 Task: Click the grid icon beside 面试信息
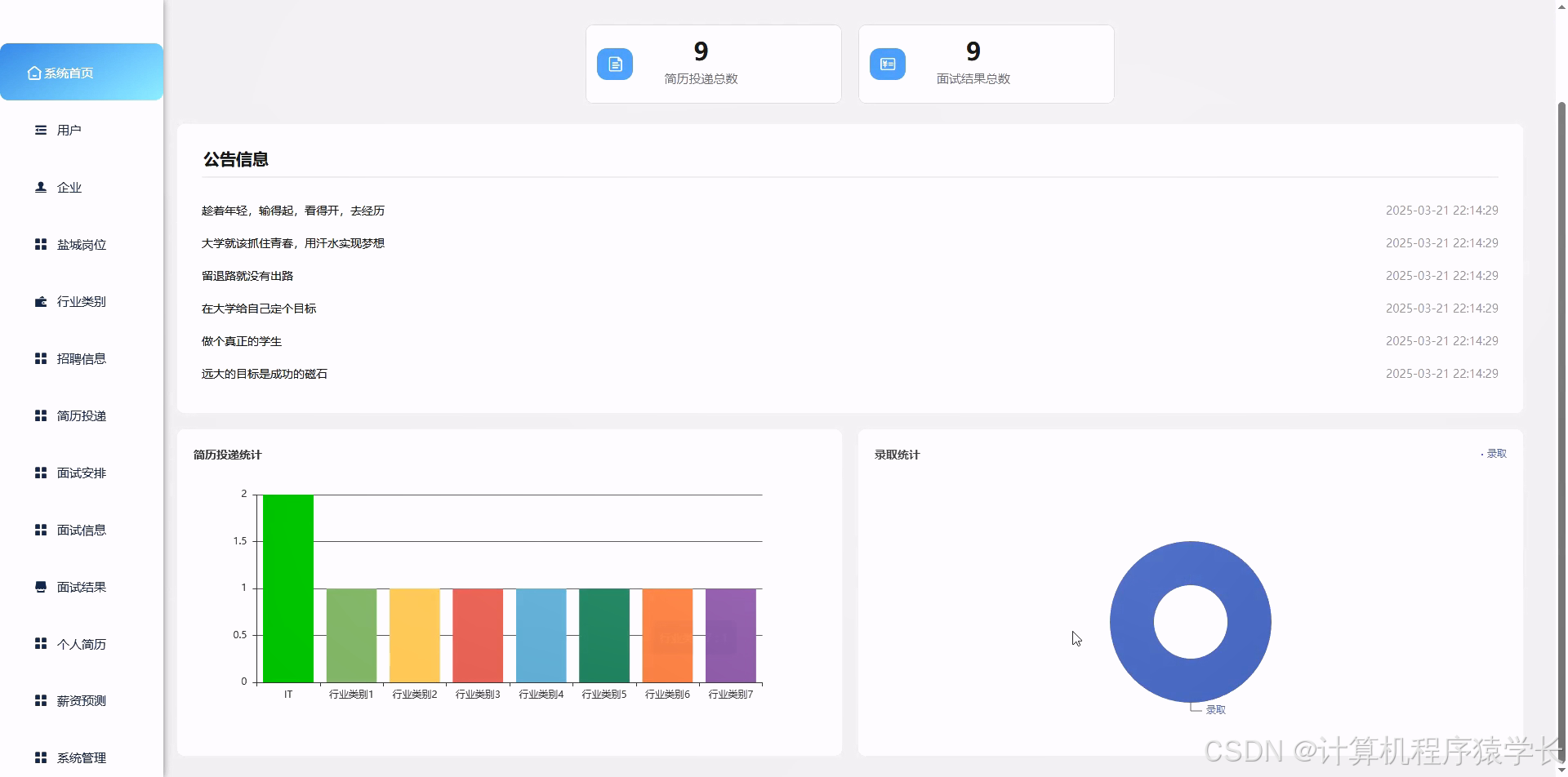pyautogui.click(x=41, y=530)
